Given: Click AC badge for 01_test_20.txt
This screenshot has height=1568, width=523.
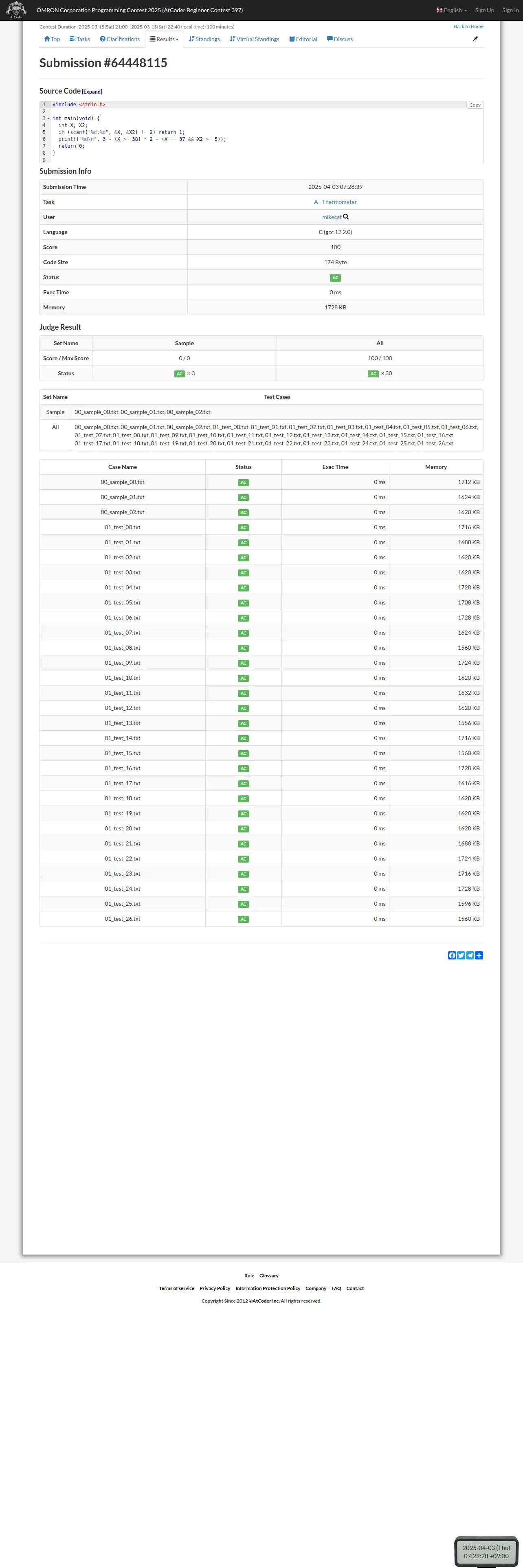Looking at the screenshot, I should [x=244, y=829].
